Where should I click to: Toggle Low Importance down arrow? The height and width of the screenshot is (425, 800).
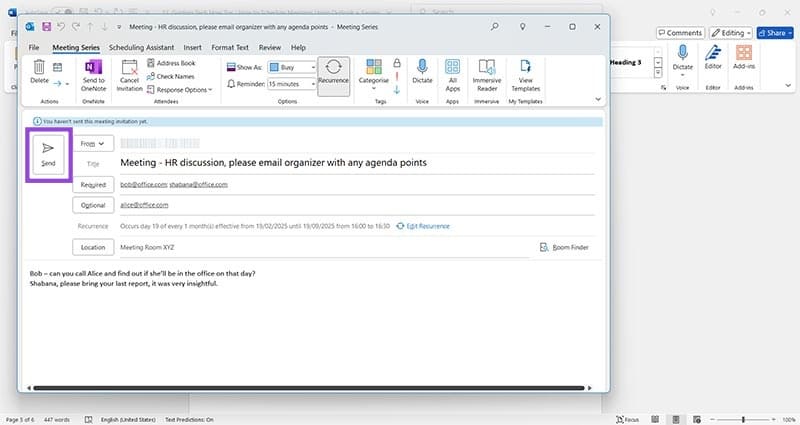[x=397, y=90]
